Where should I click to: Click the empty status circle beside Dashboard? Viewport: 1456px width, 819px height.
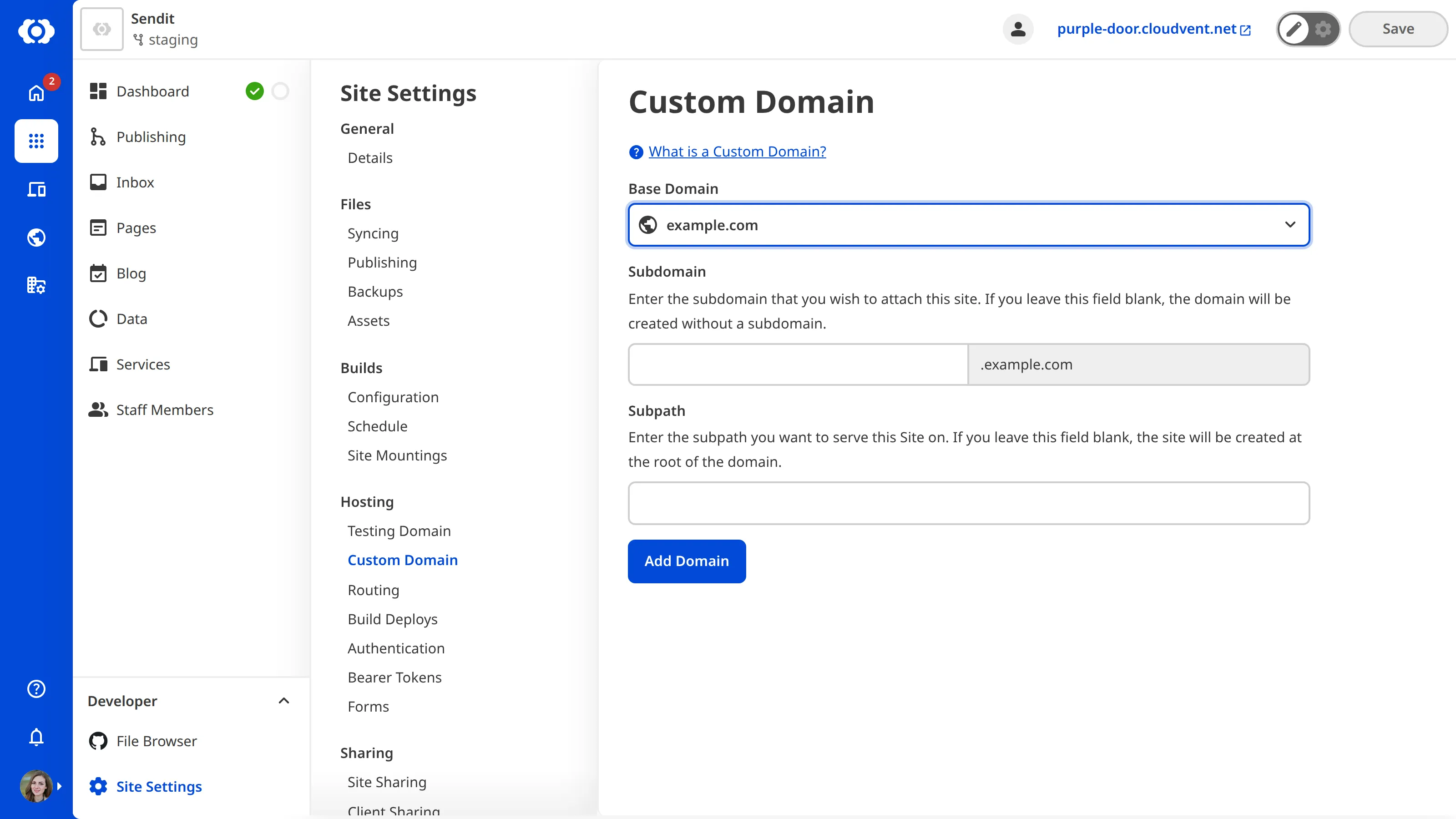click(280, 91)
